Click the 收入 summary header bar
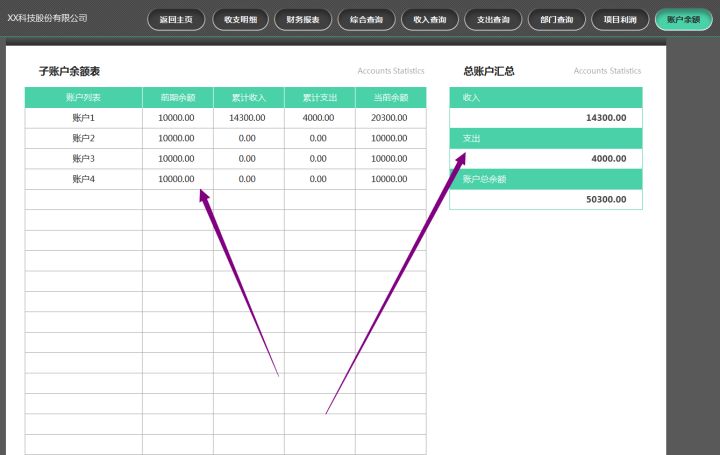This screenshot has height=455, width=720. pos(546,97)
